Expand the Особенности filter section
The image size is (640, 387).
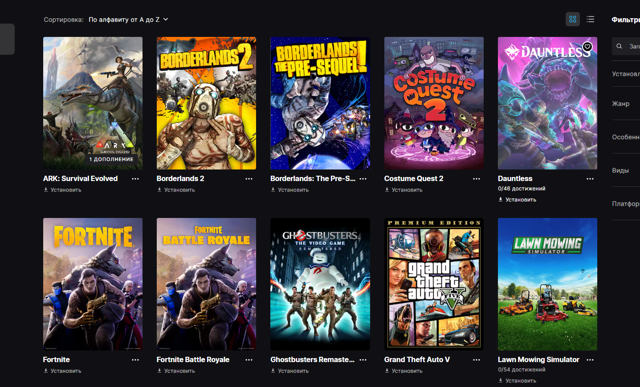pyautogui.click(x=626, y=137)
